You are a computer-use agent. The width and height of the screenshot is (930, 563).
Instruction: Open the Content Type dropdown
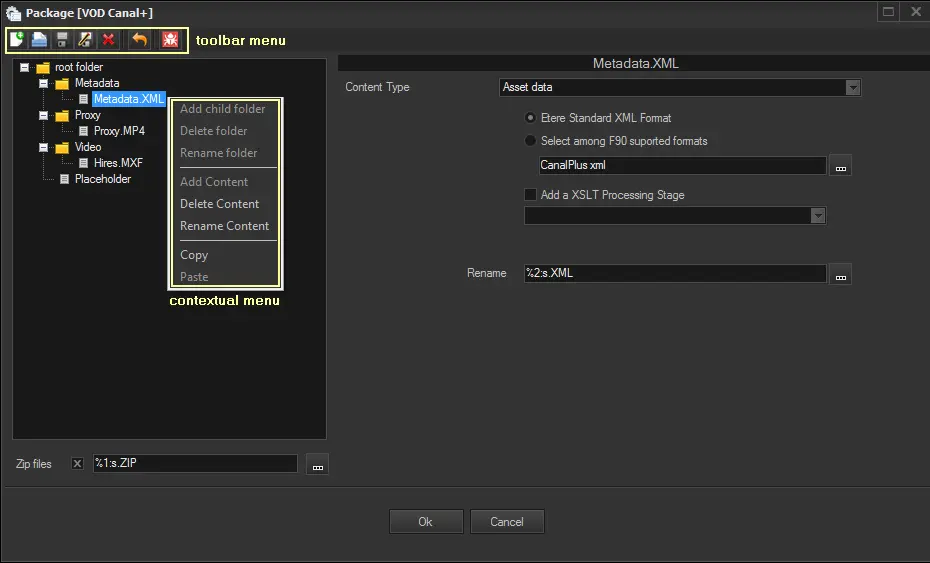[x=852, y=88]
